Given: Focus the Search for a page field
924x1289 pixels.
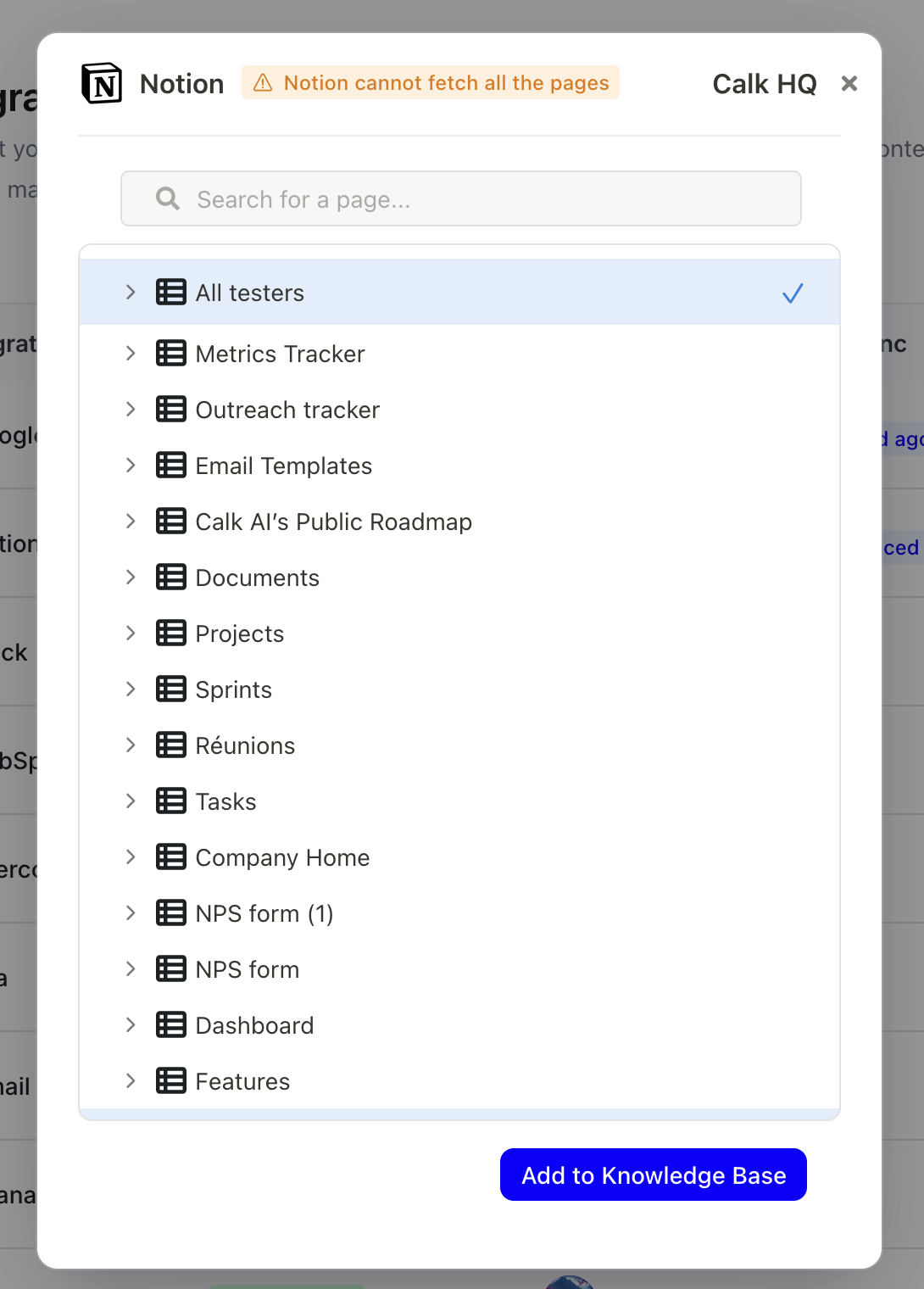Looking at the screenshot, I should pyautogui.click(x=475, y=199).
